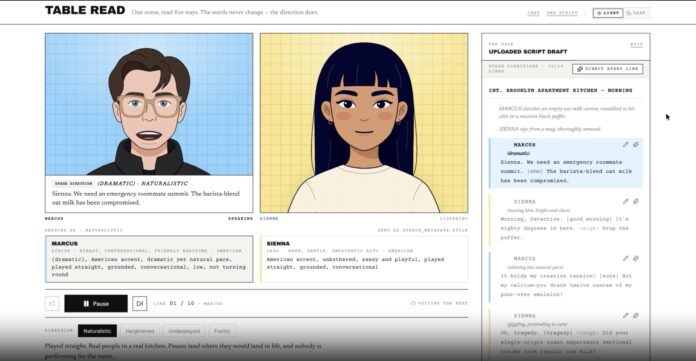The image size is (696, 361).
Task: Open the Marcus voice direction card
Action: (149, 259)
